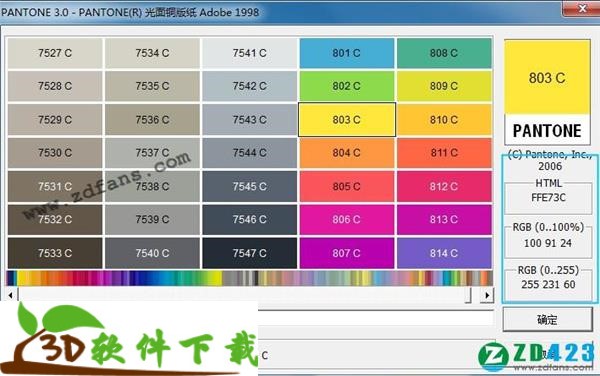Choose the 810 C orange-yellow swatch
Screen dimensions: 600x376
(444, 120)
